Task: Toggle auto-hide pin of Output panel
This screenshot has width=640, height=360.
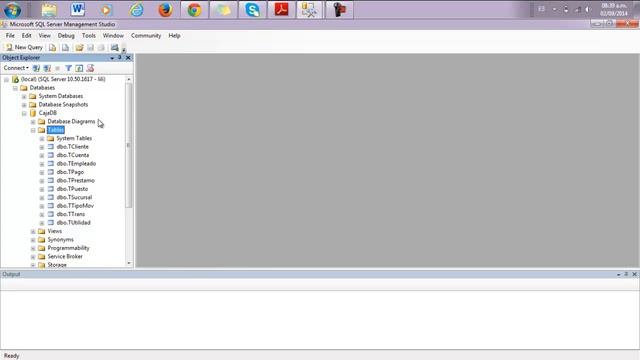Action: pos(626,274)
